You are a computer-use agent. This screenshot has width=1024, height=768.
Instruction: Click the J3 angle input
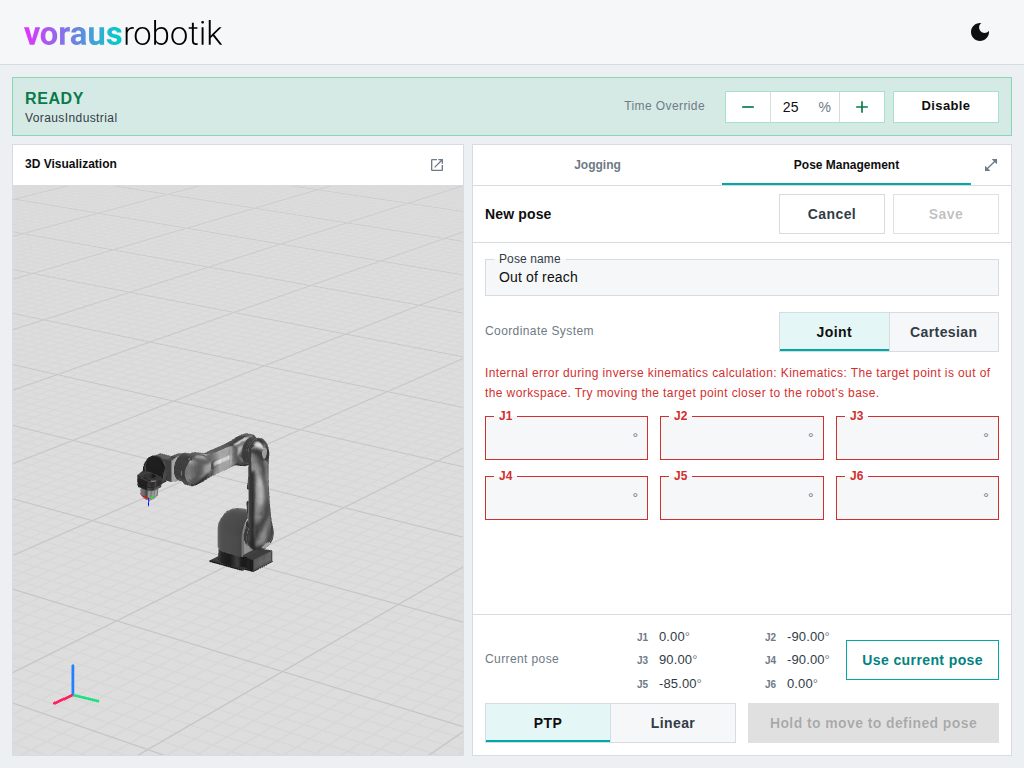point(917,438)
